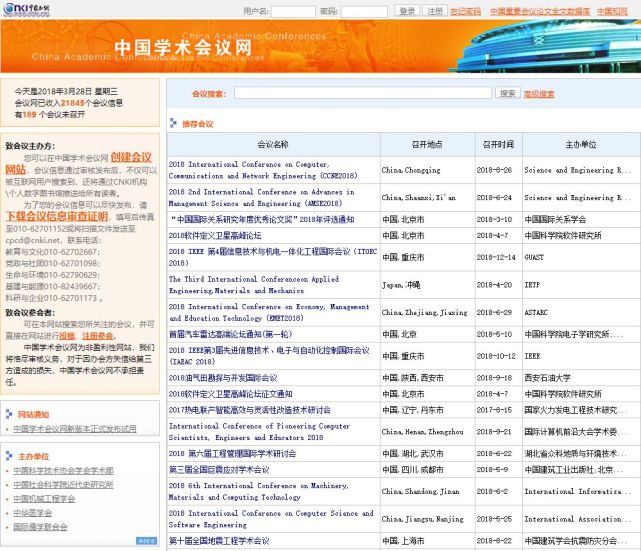This screenshot has height=551, width=641.
Task: Open the Pioneering Computer Scientists conference link
Action: (x=260, y=432)
